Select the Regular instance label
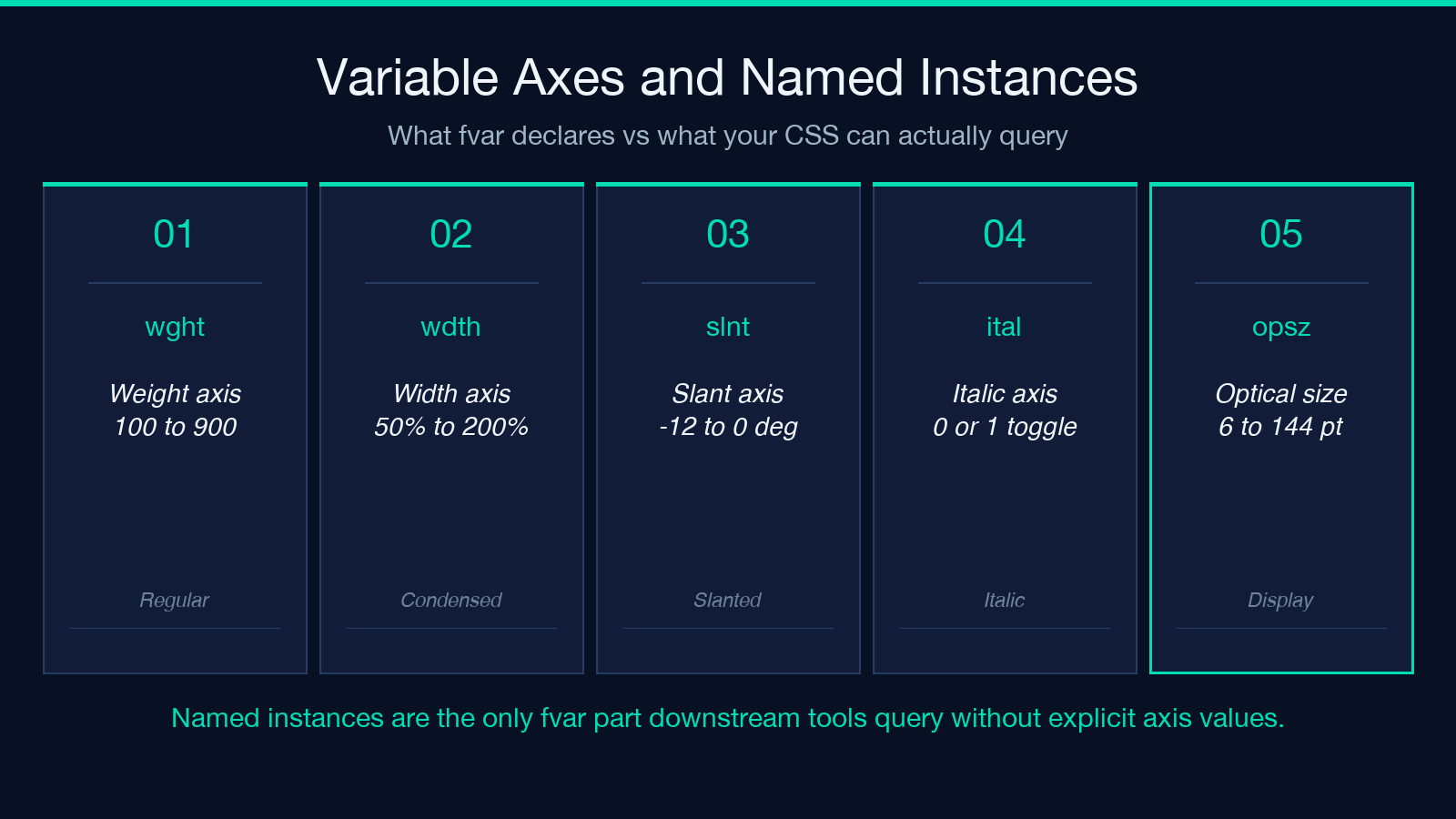Viewport: 1456px width, 819px height. 175,601
